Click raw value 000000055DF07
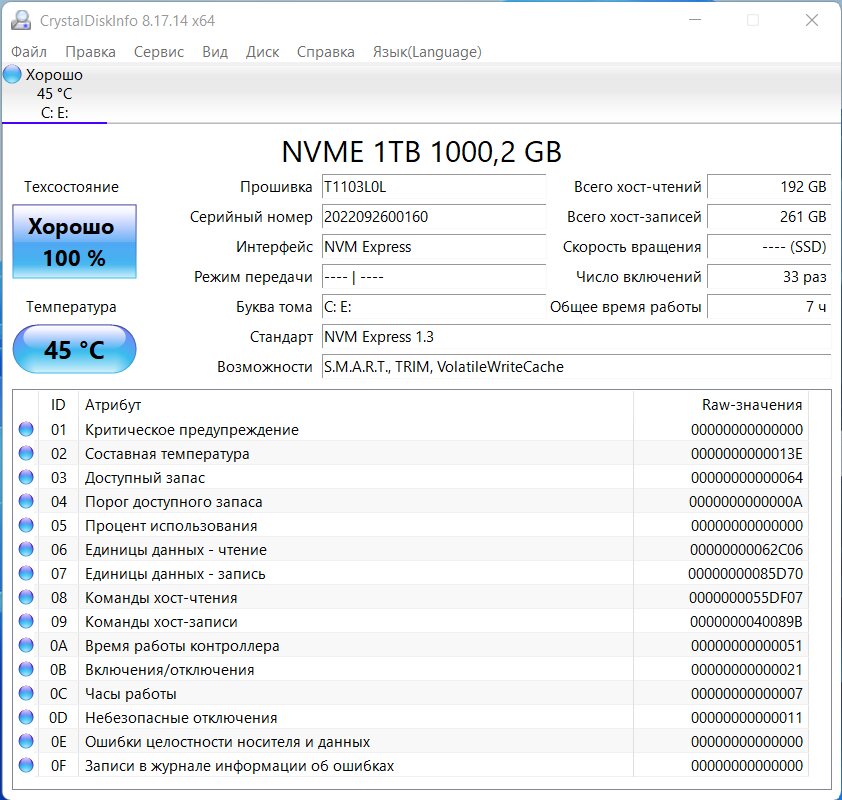 [746, 598]
